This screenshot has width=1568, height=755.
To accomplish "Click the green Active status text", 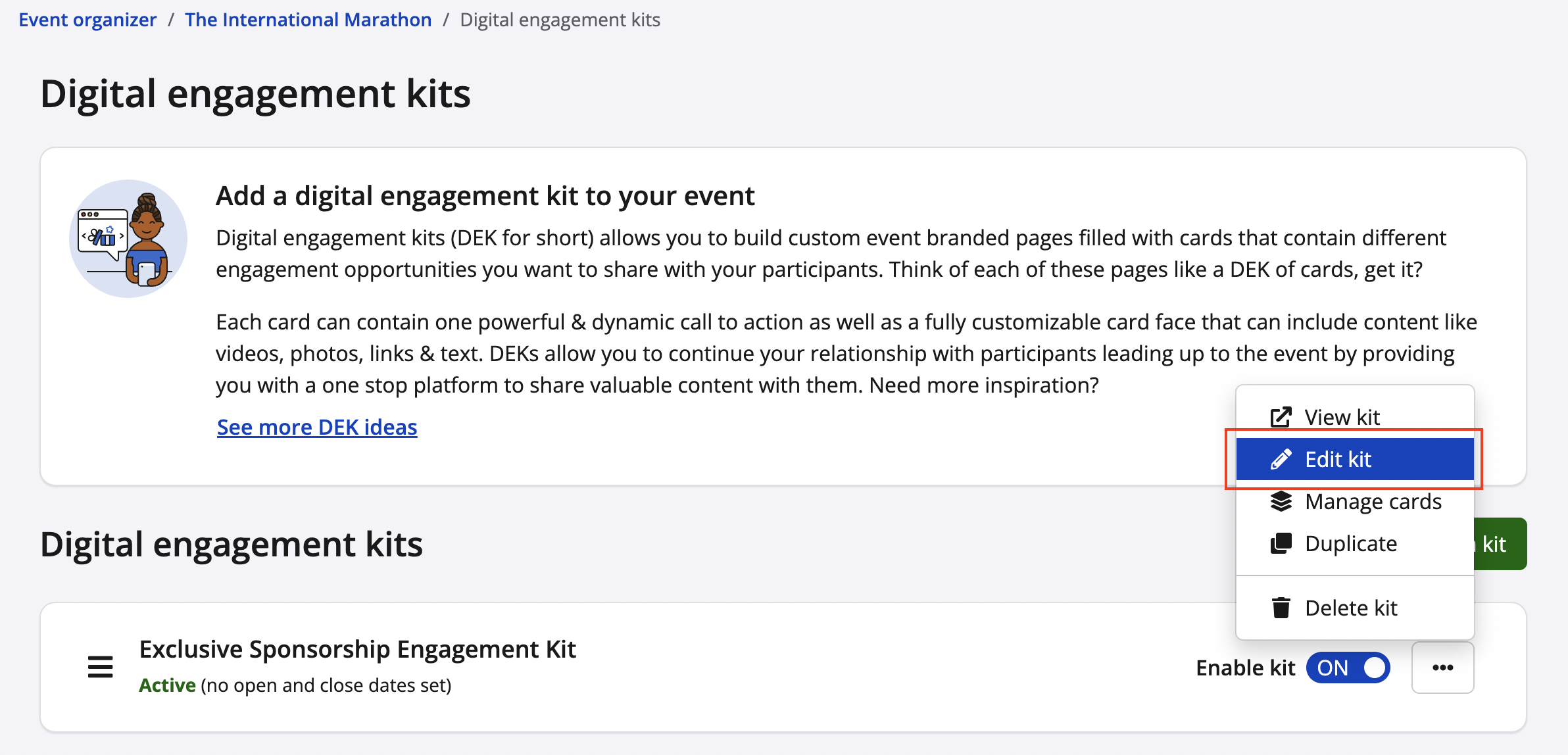I will pyautogui.click(x=167, y=685).
